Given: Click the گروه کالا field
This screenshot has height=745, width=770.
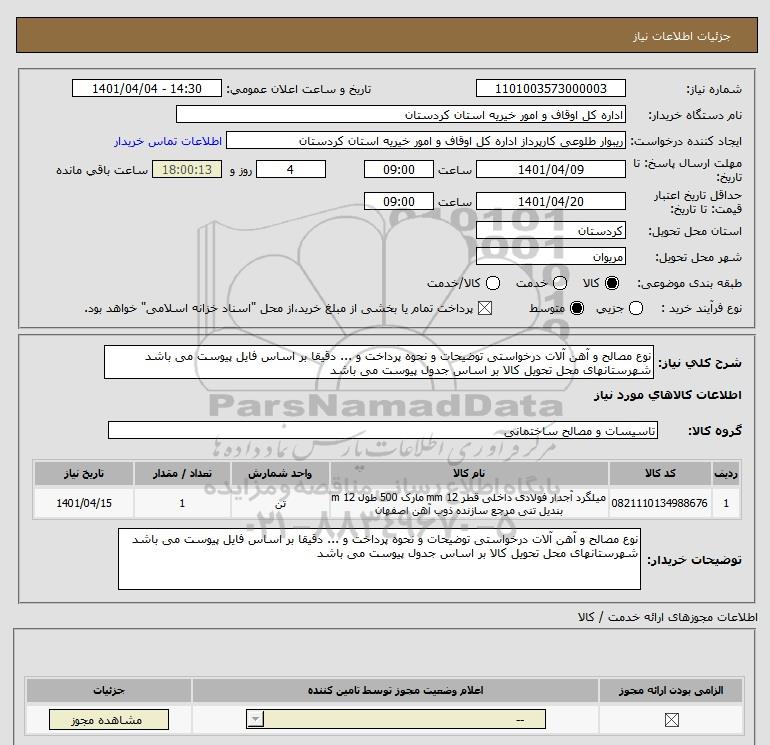Looking at the screenshot, I should click(383, 430).
